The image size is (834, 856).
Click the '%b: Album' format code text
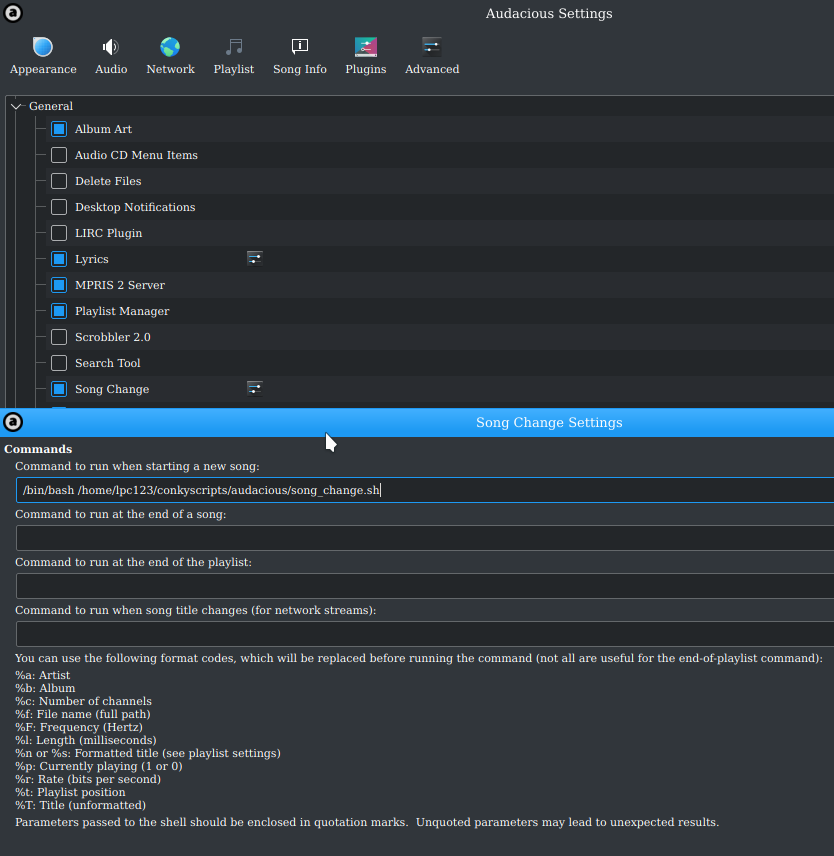pyautogui.click(x=45, y=688)
